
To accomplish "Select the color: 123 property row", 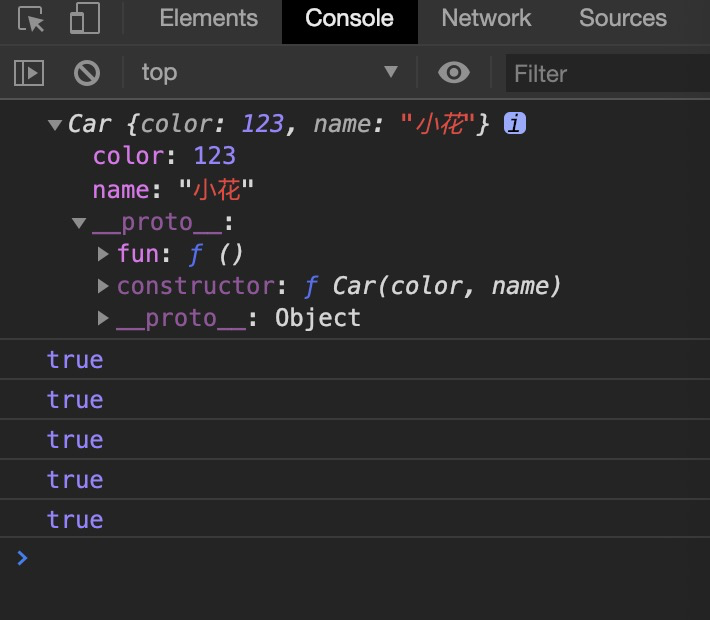I will (164, 156).
